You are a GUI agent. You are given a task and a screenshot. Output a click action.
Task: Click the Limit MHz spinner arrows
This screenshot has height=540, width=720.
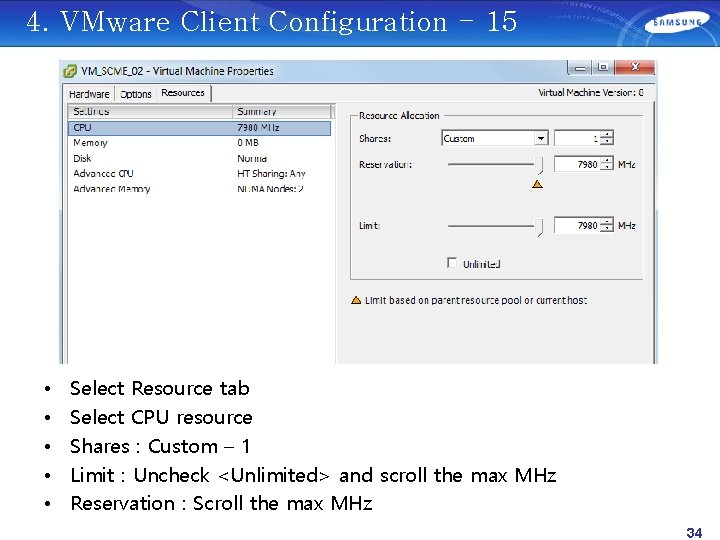tap(607, 225)
